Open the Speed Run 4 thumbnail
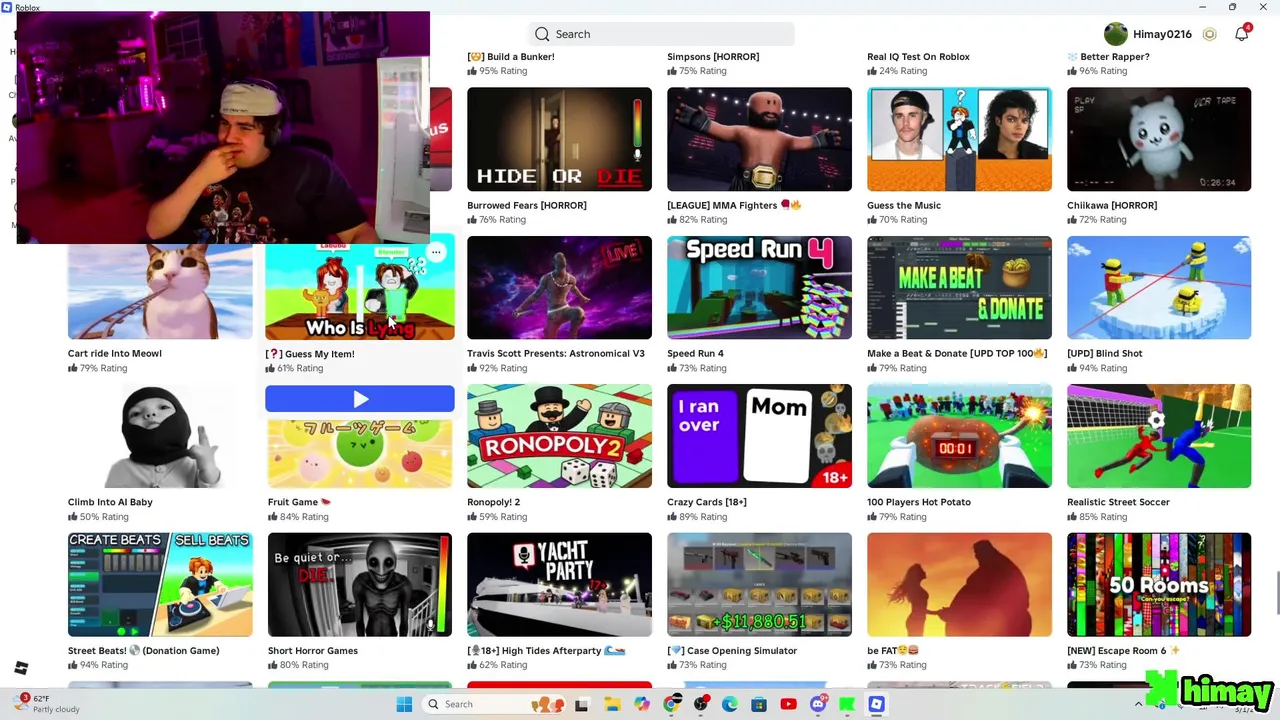The height and width of the screenshot is (720, 1280). pos(759,288)
